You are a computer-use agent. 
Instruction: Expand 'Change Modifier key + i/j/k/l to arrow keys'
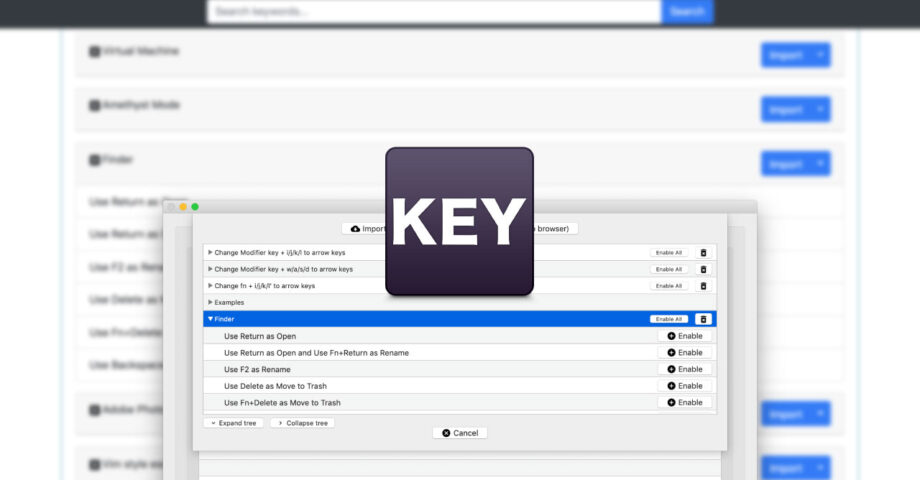tap(210, 252)
